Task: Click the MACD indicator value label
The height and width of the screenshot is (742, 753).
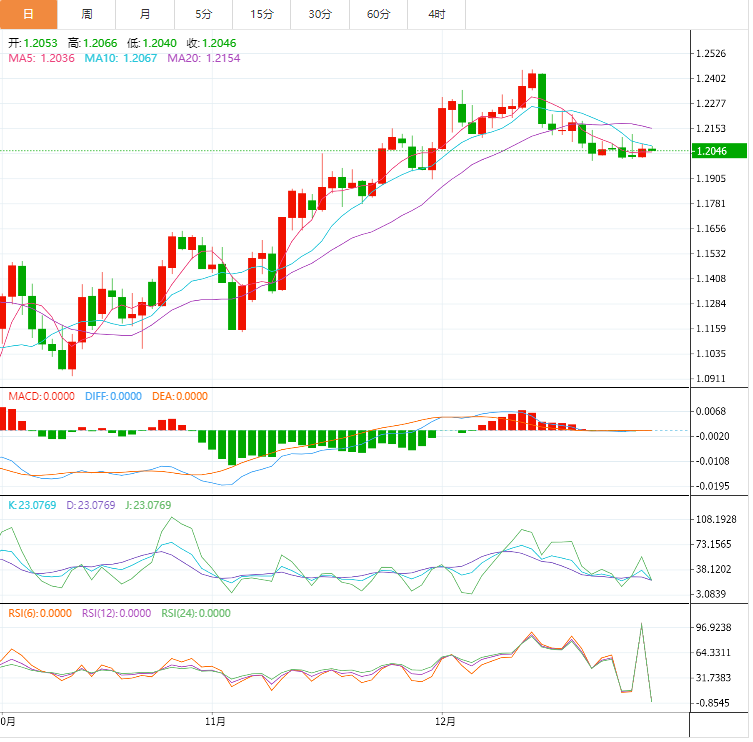Action: pos(41,396)
